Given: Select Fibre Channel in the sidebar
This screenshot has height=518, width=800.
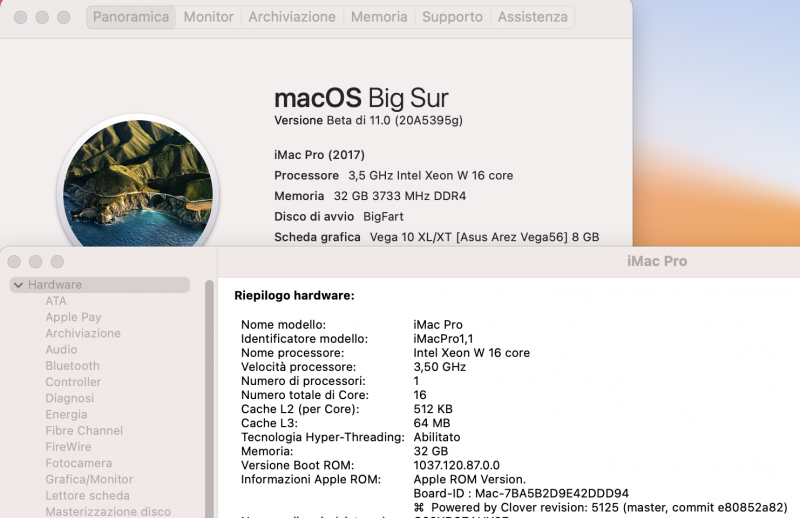Looking at the screenshot, I should click(84, 431).
